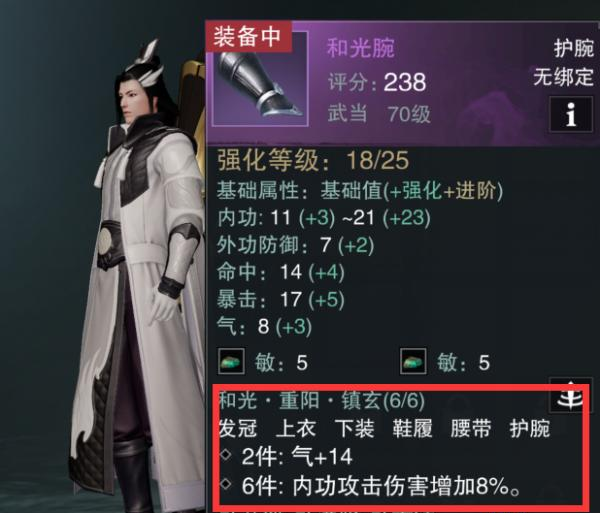600x513 pixels.
Task: Click the character's feathered hair ornament
Action: 148,63
